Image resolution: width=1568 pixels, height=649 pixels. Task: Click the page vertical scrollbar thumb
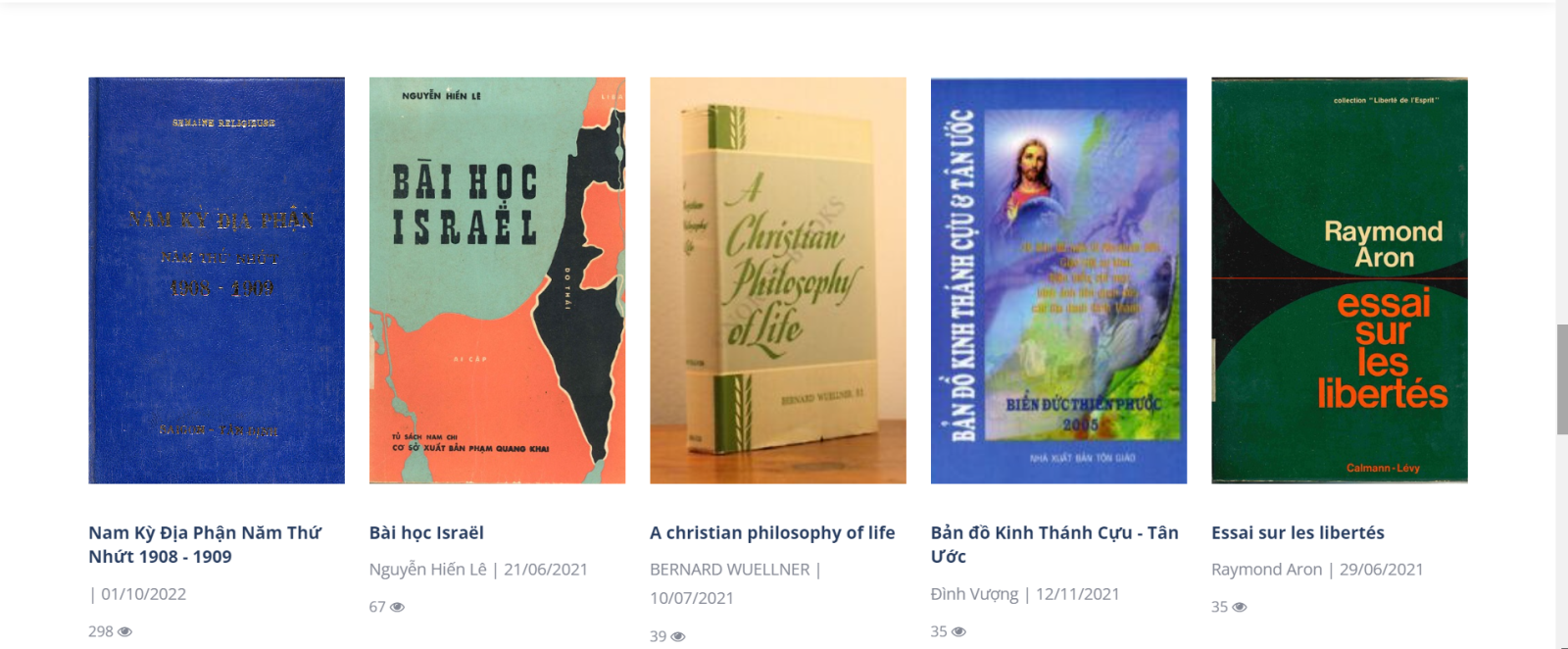1562,379
